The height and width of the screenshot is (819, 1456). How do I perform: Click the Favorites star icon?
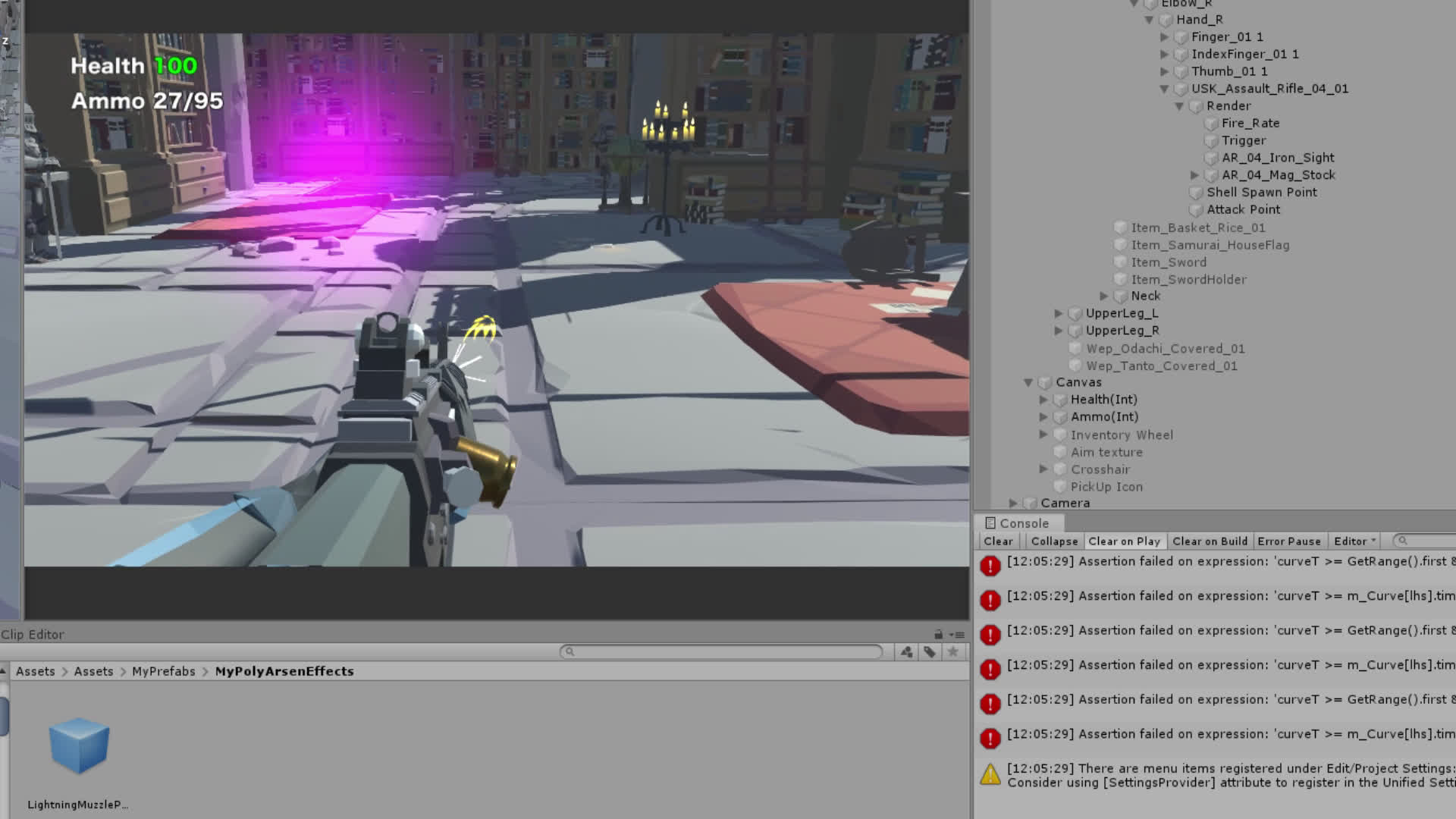coord(953,652)
